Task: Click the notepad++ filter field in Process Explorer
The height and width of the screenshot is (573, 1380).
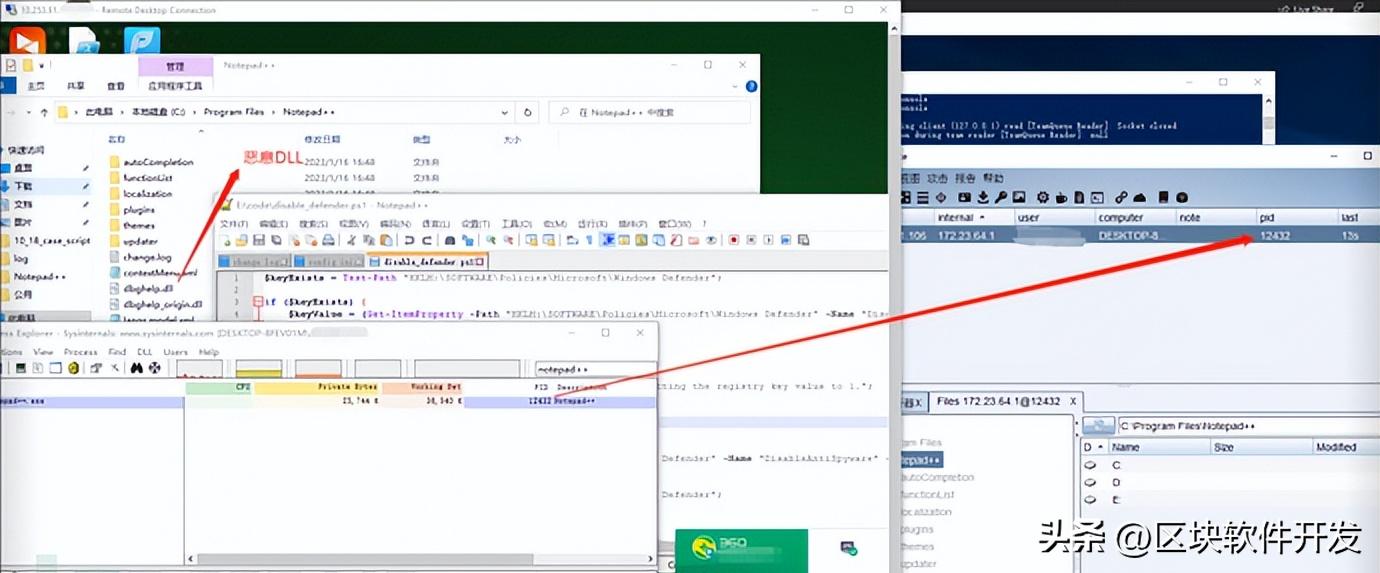Action: (595, 369)
